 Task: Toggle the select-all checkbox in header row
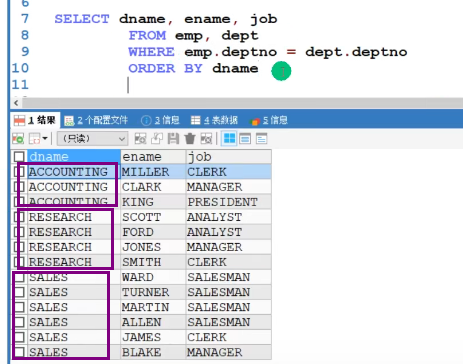19,157
